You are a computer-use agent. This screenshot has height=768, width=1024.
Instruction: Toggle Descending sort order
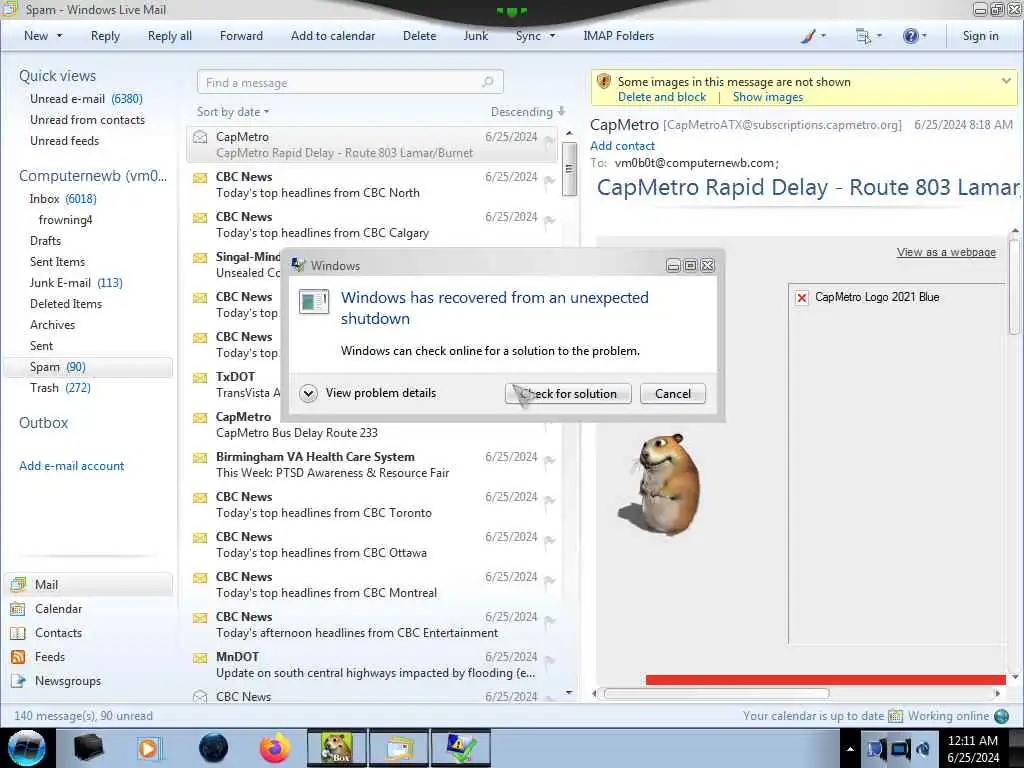tap(528, 112)
